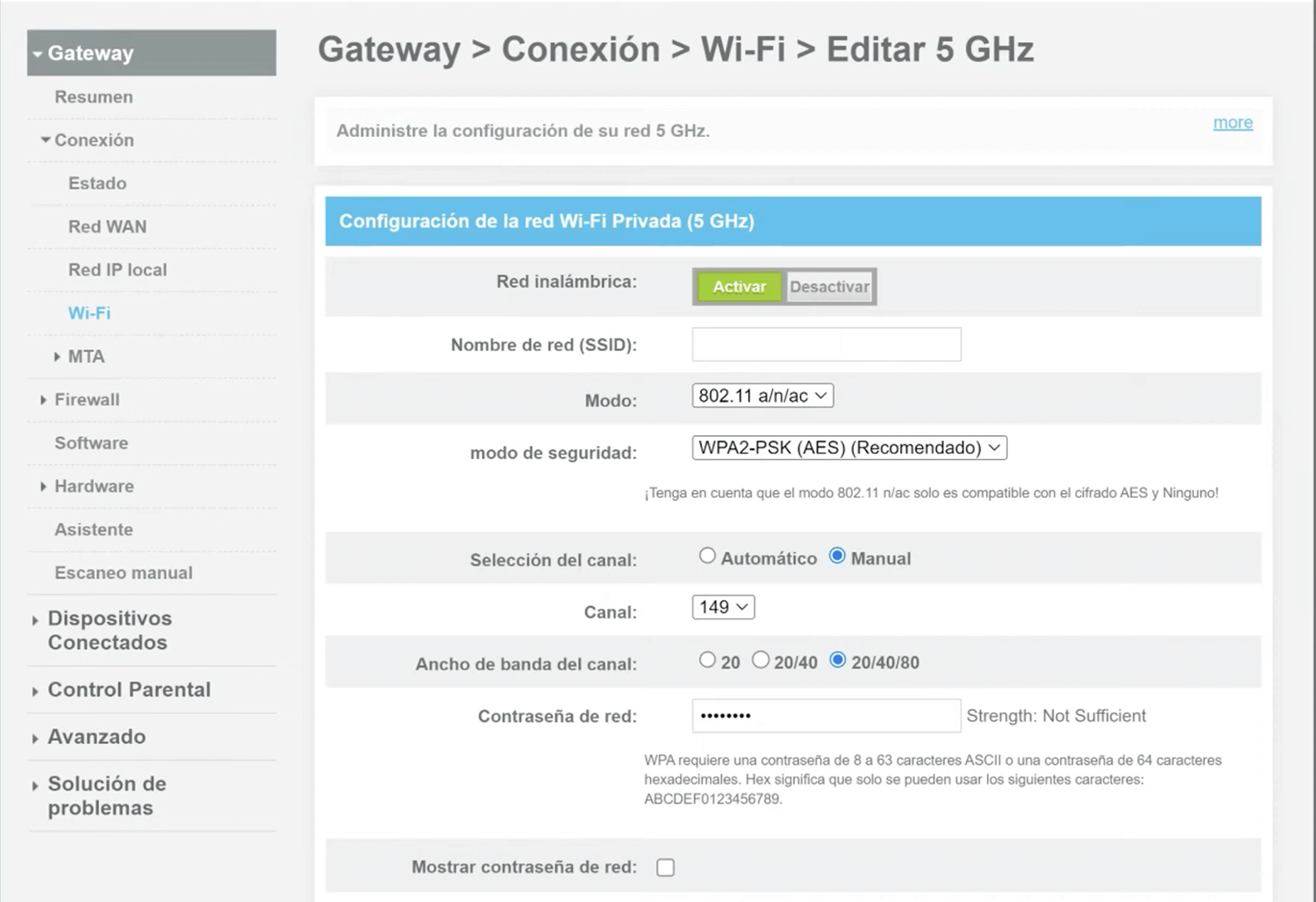Expand the Control Parental menu
The height and width of the screenshot is (902, 1316).
coord(35,691)
